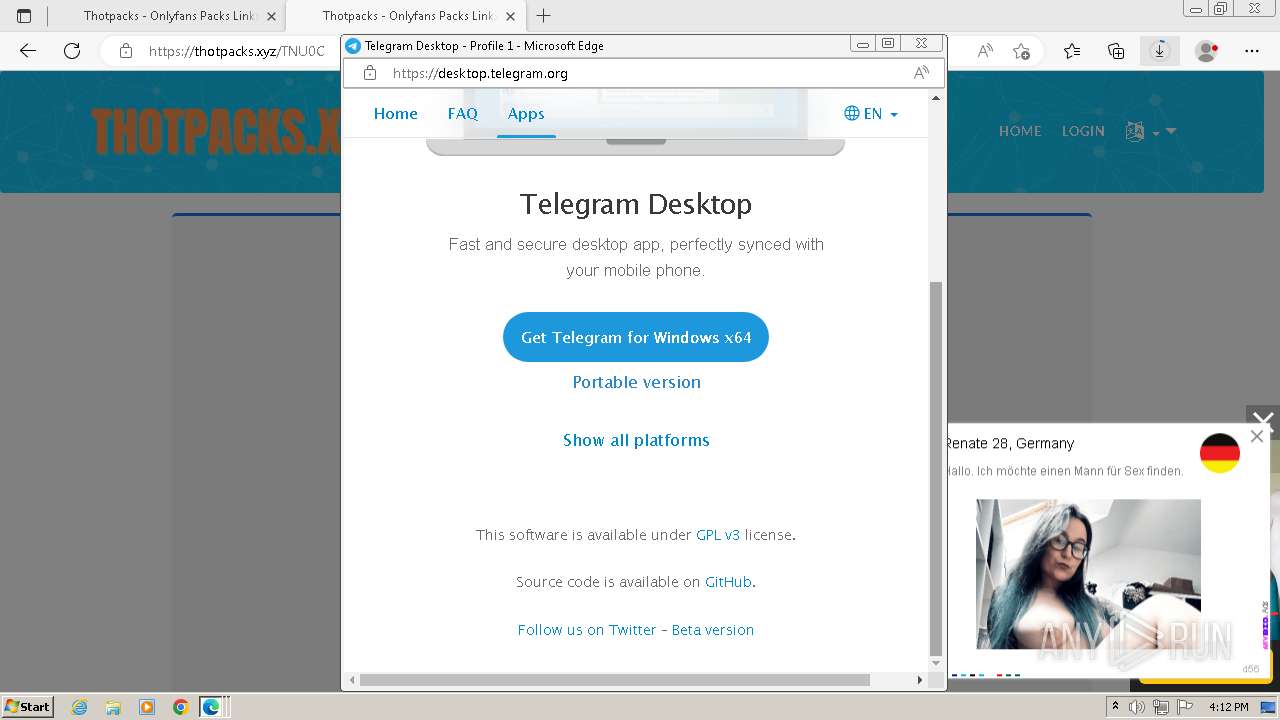Show hidden tray icons arrow
The width and height of the screenshot is (1280, 720).
1115,707
